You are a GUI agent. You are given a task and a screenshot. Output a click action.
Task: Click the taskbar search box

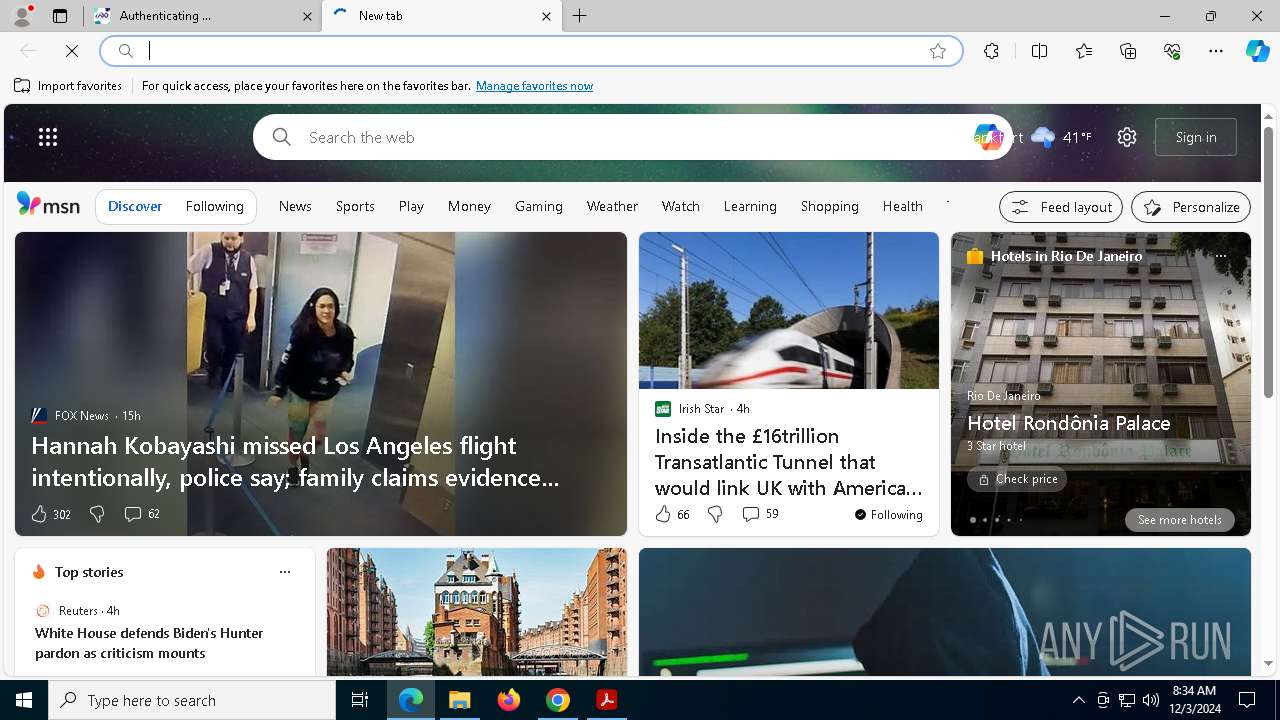pos(192,700)
